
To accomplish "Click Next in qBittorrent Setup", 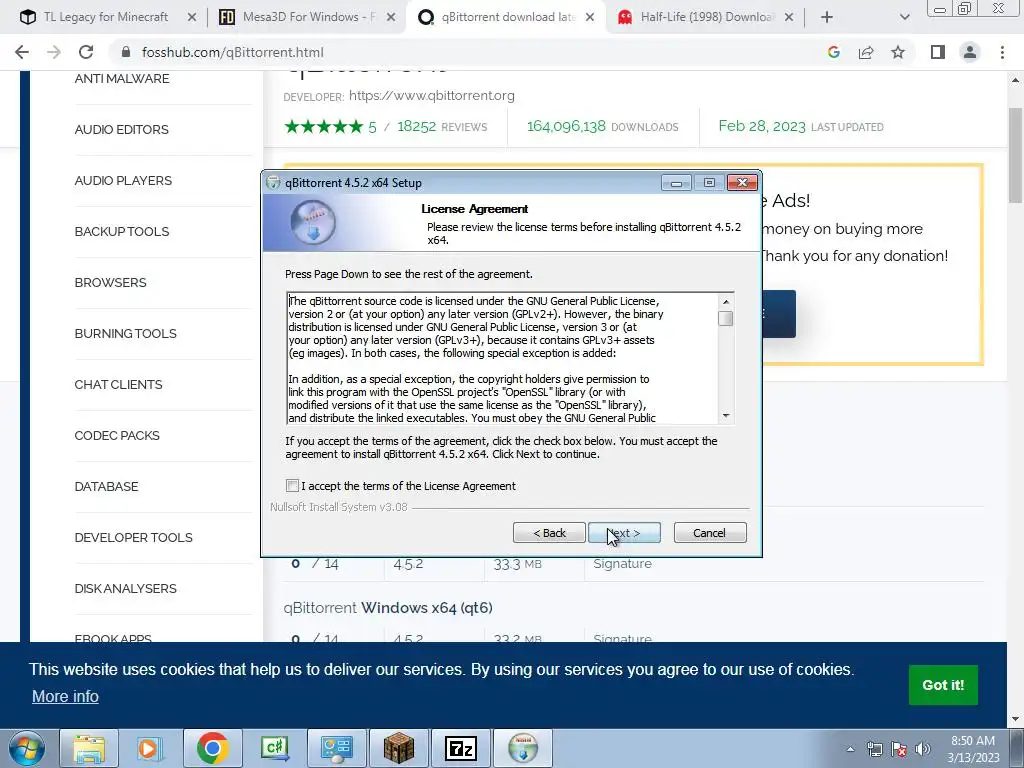I will click(x=624, y=533).
